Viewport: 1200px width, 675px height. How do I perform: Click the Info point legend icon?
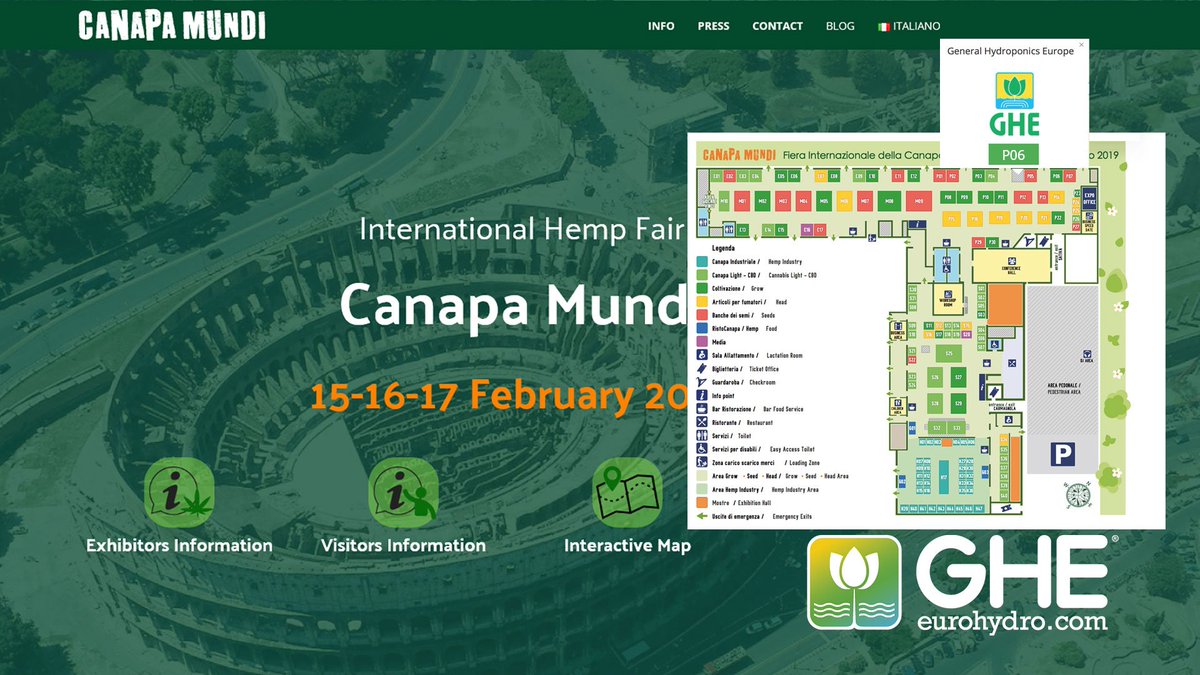(702, 395)
